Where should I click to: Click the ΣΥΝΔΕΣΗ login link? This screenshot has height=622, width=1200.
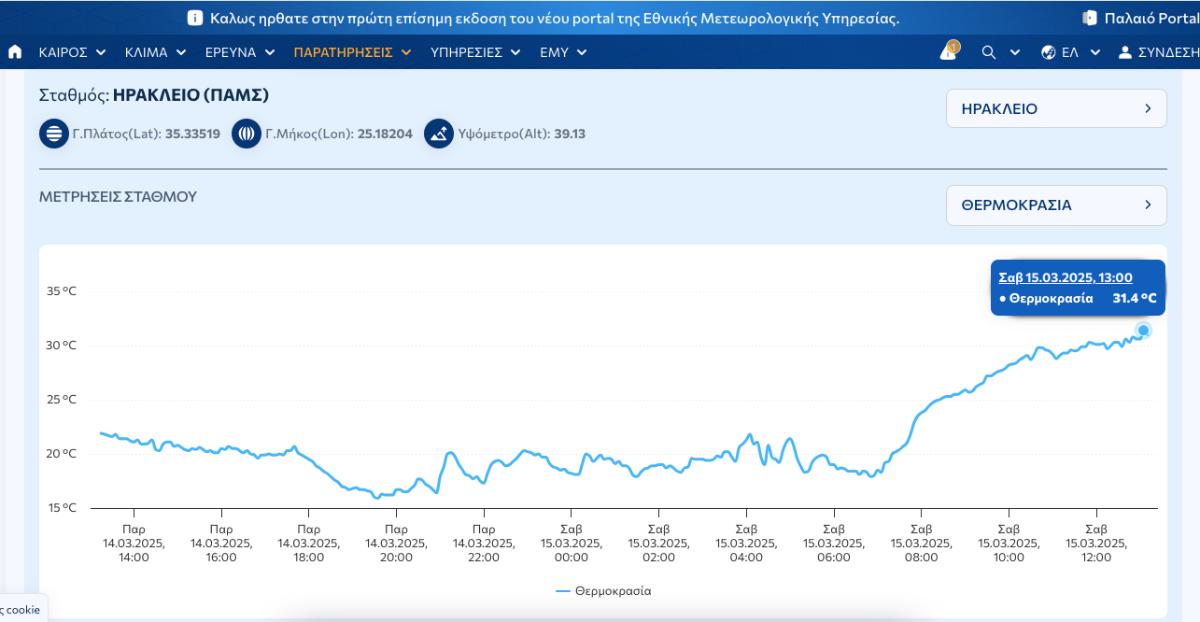point(1168,52)
